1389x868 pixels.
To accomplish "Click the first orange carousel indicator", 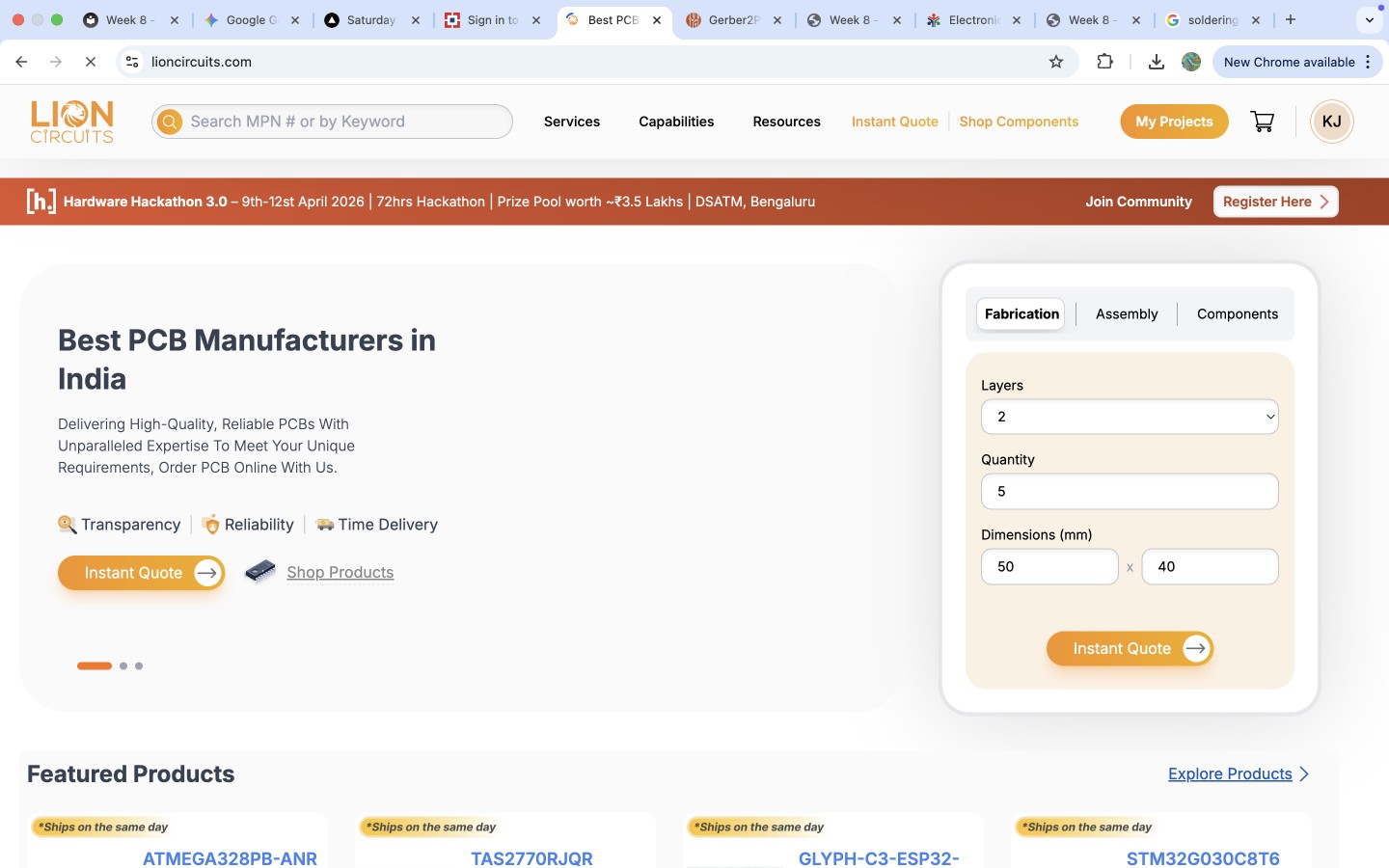I will click(95, 666).
